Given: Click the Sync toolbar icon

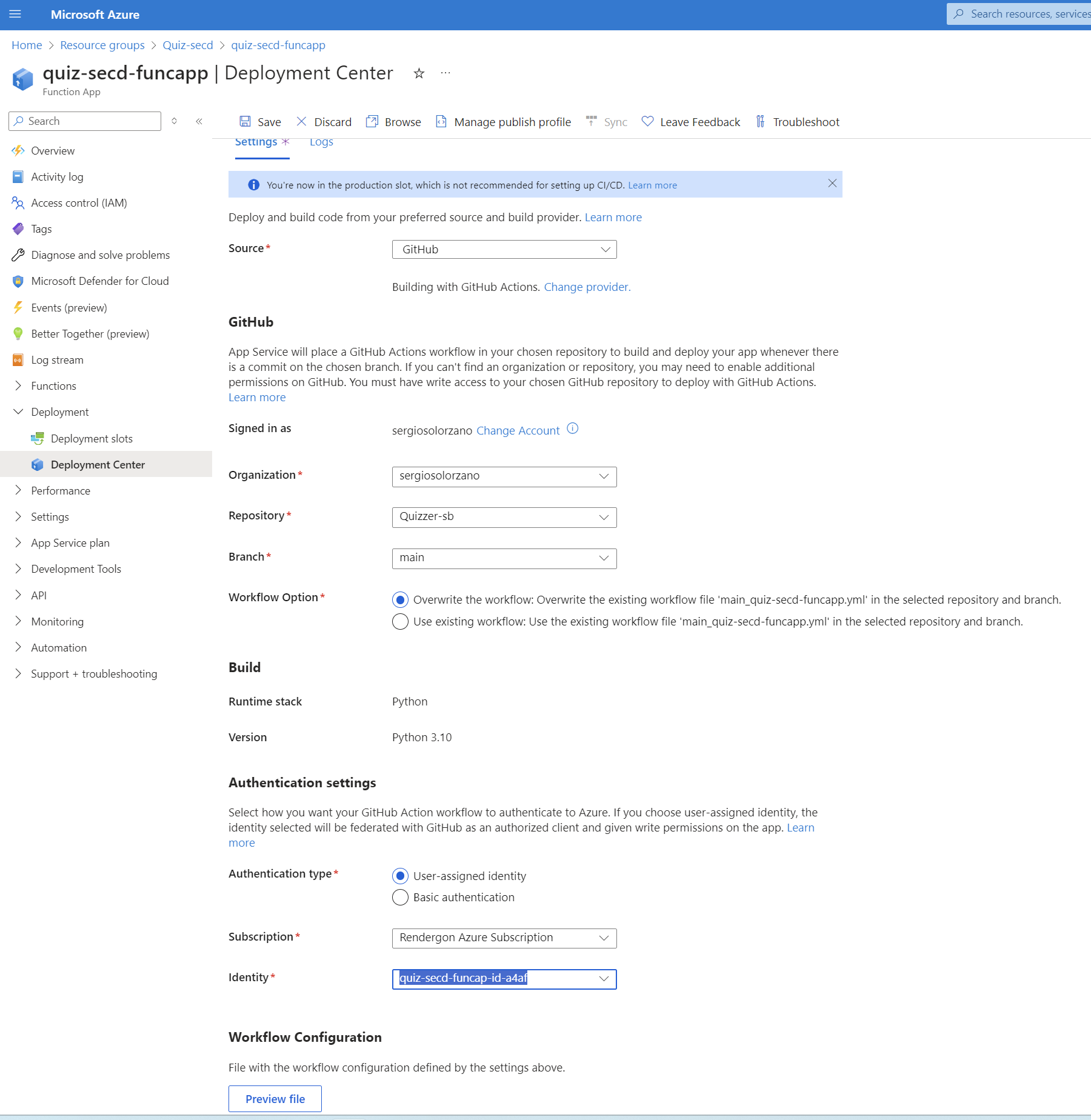Looking at the screenshot, I should coord(592,121).
